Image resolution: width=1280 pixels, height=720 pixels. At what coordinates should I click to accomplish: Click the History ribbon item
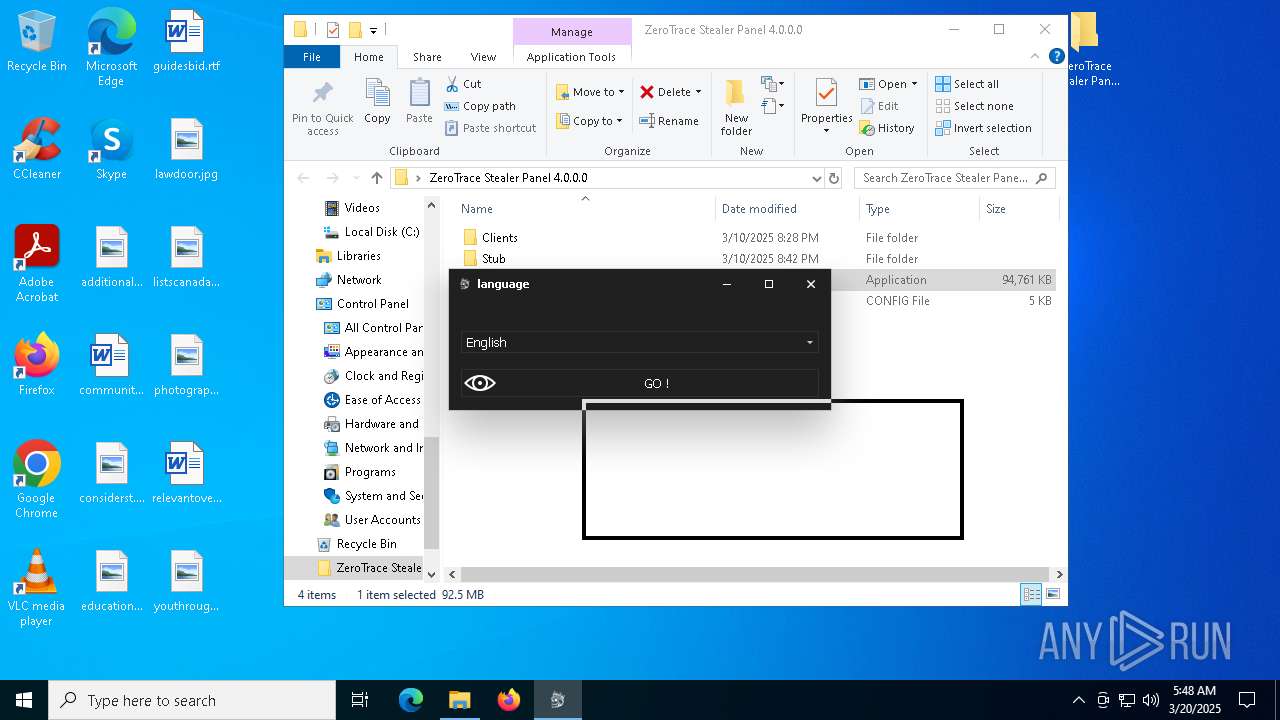(x=887, y=128)
